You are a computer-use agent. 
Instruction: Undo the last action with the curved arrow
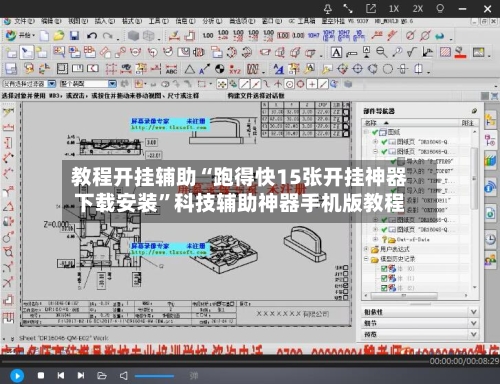tap(92, 36)
